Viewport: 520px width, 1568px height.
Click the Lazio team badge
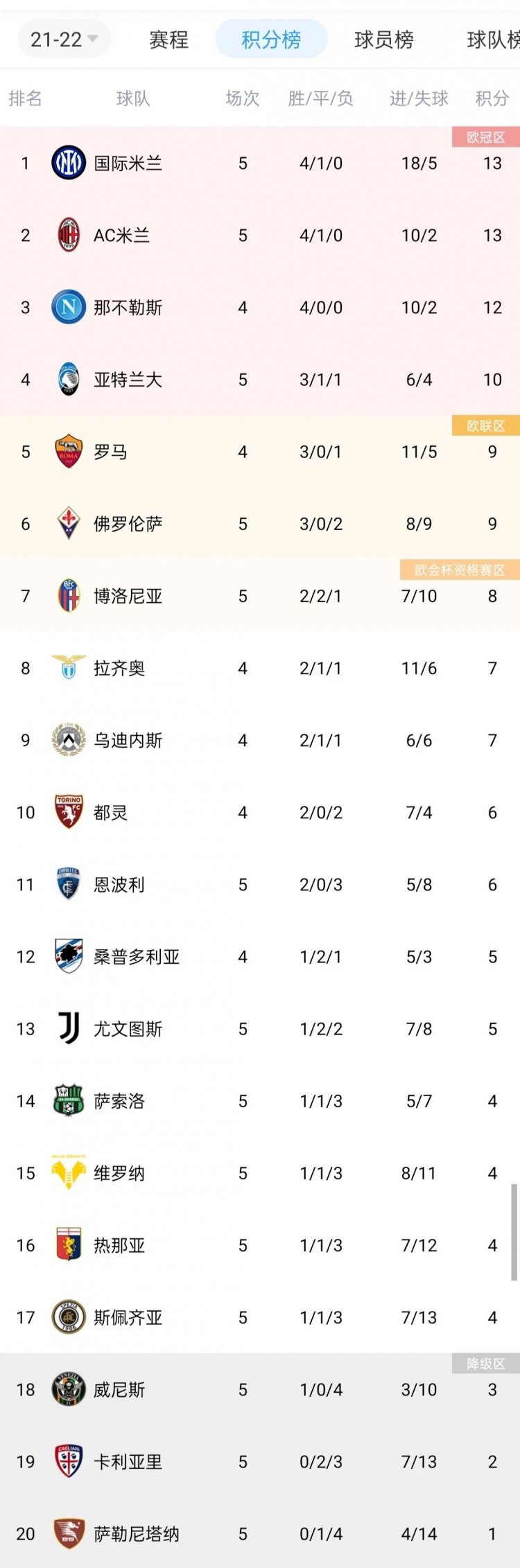(67, 668)
